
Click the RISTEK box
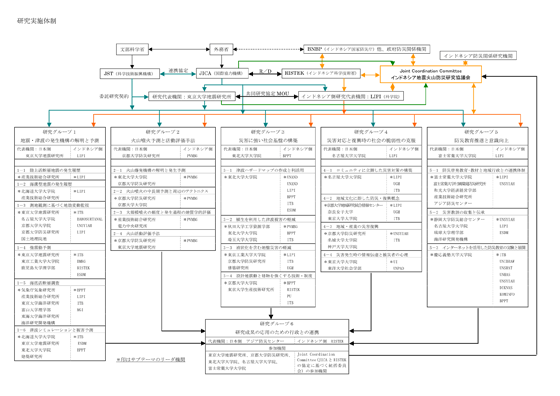[x=321, y=74]
